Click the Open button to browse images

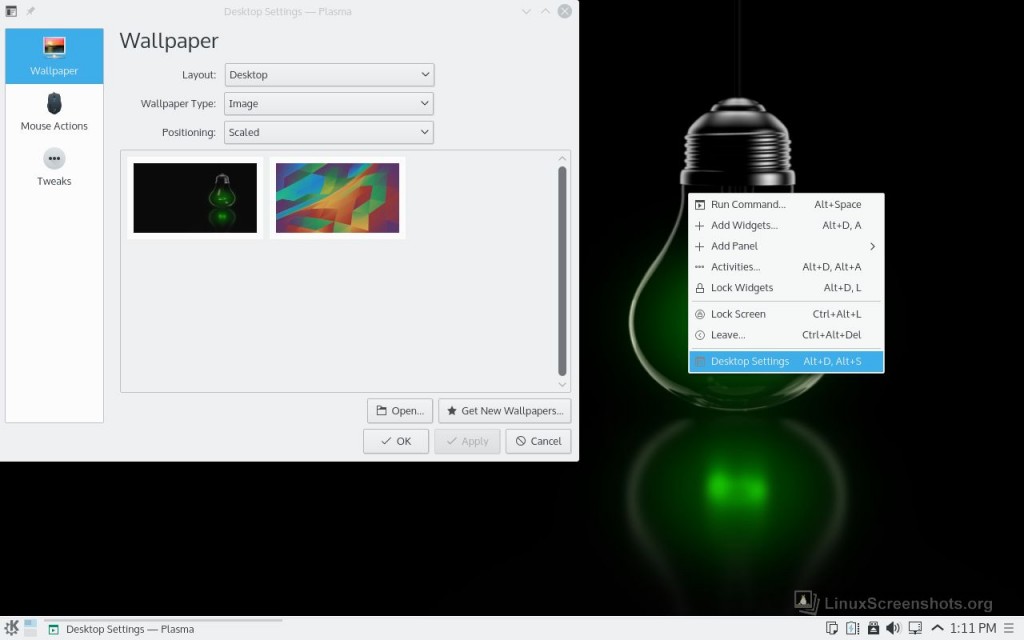click(x=400, y=411)
